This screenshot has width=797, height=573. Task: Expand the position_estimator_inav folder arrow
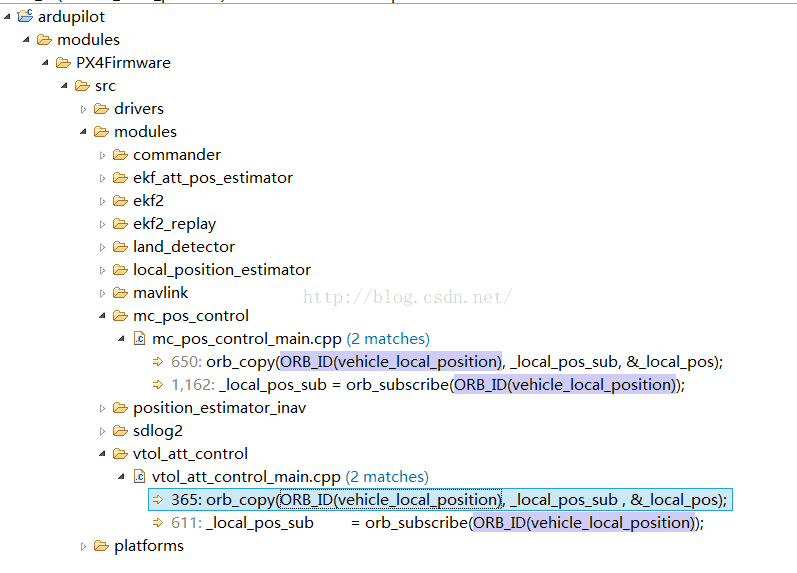[102, 408]
